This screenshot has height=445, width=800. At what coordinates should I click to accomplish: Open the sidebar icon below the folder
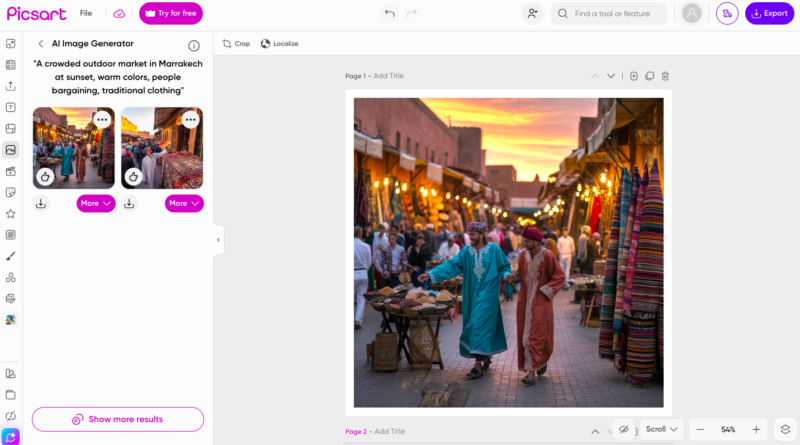(11, 416)
